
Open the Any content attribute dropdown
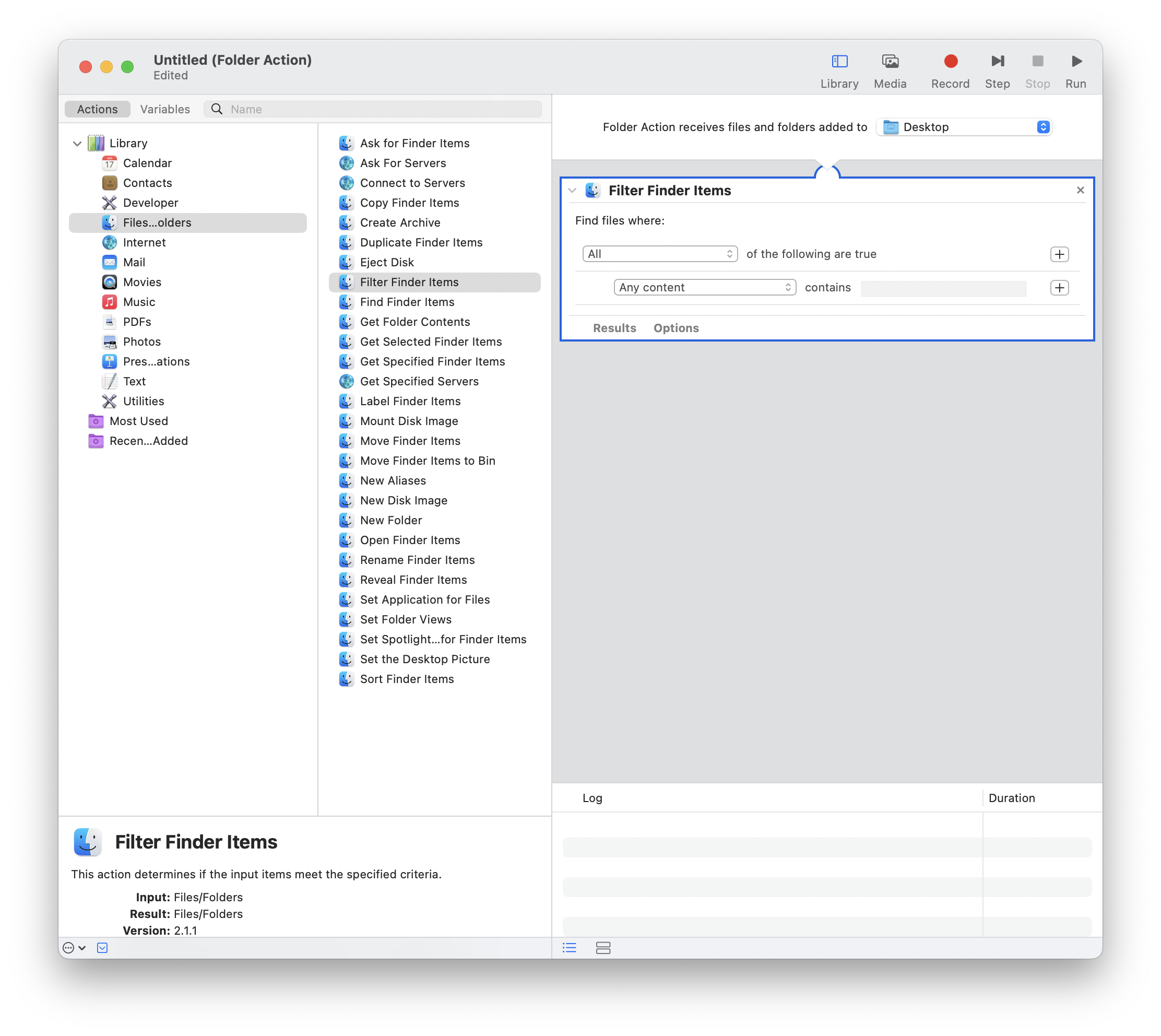click(704, 288)
